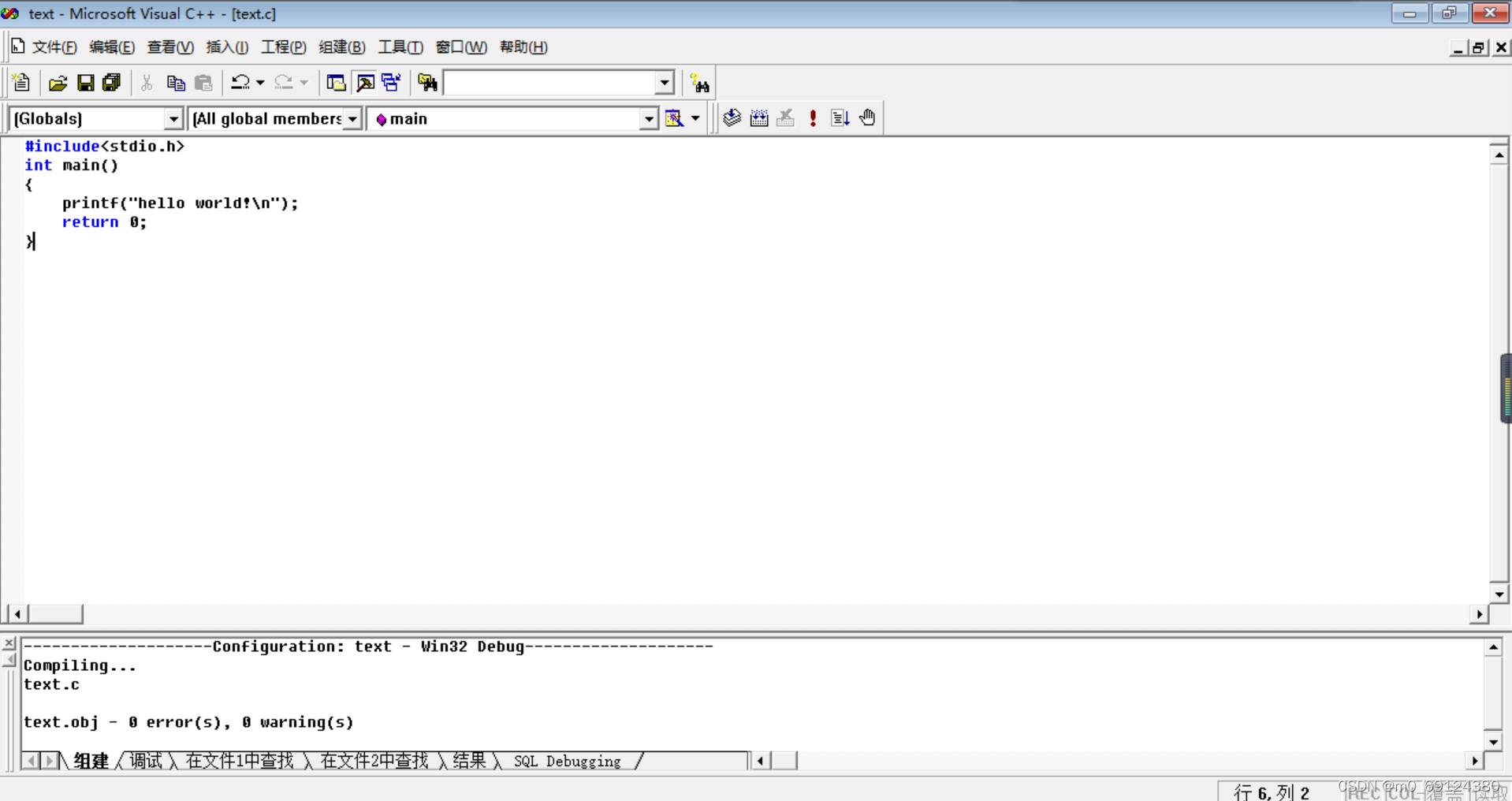Undo the last edit

[240, 83]
